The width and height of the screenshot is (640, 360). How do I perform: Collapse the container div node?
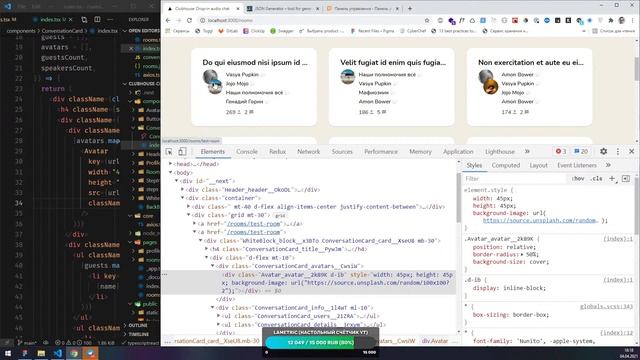pyautogui.click(x=182, y=198)
